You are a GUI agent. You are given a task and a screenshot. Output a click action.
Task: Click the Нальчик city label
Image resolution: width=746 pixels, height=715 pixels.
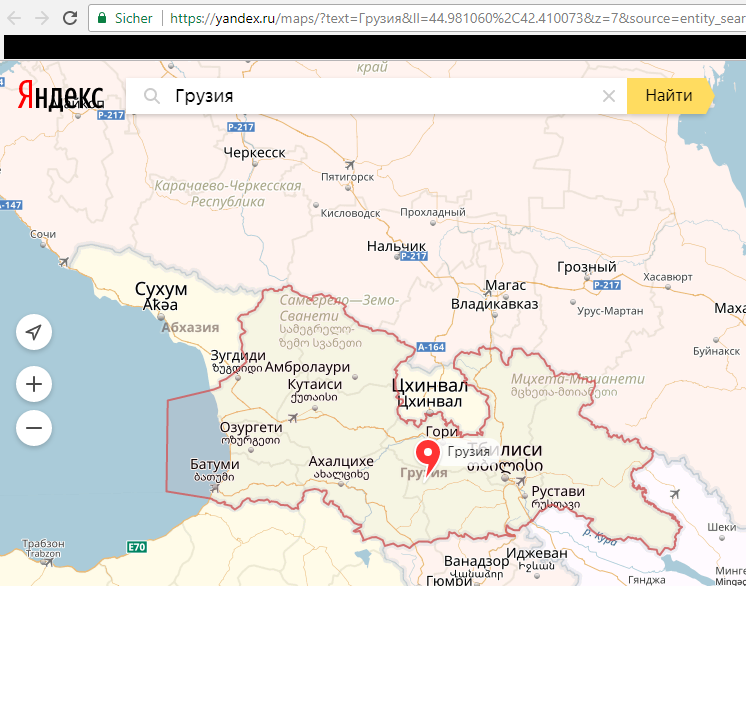[x=396, y=246]
